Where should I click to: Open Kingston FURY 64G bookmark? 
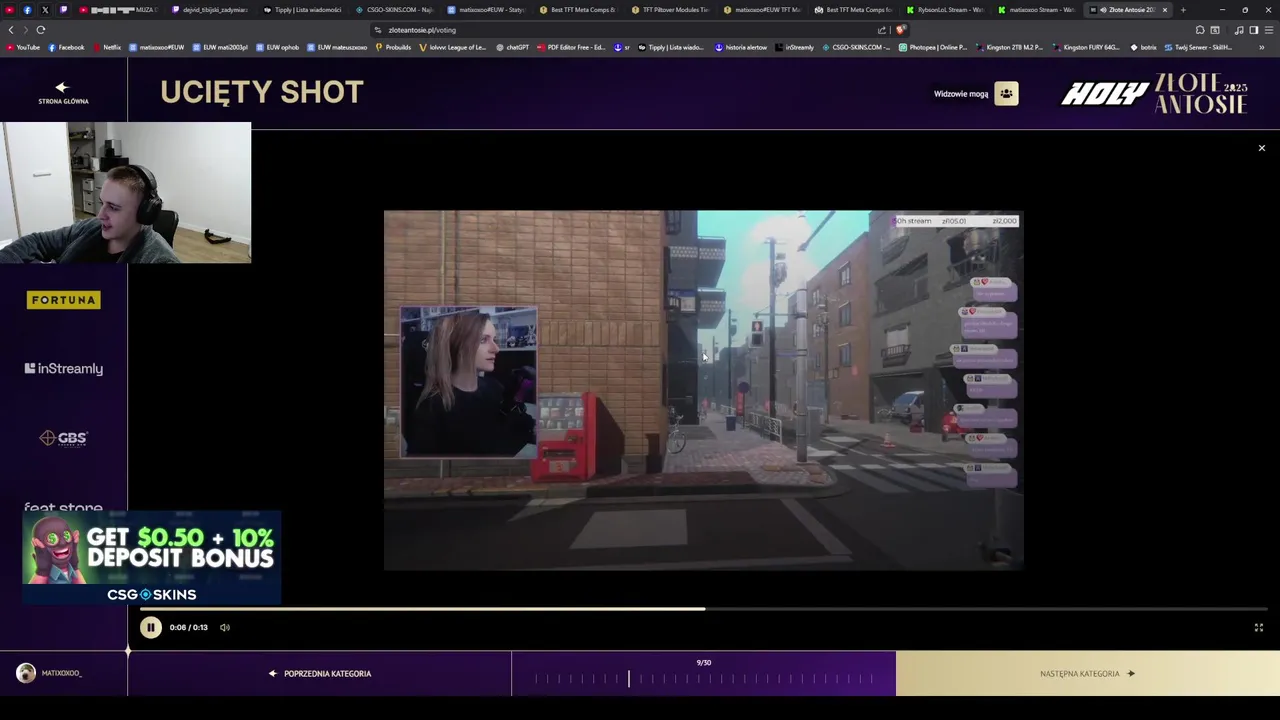coord(1086,47)
